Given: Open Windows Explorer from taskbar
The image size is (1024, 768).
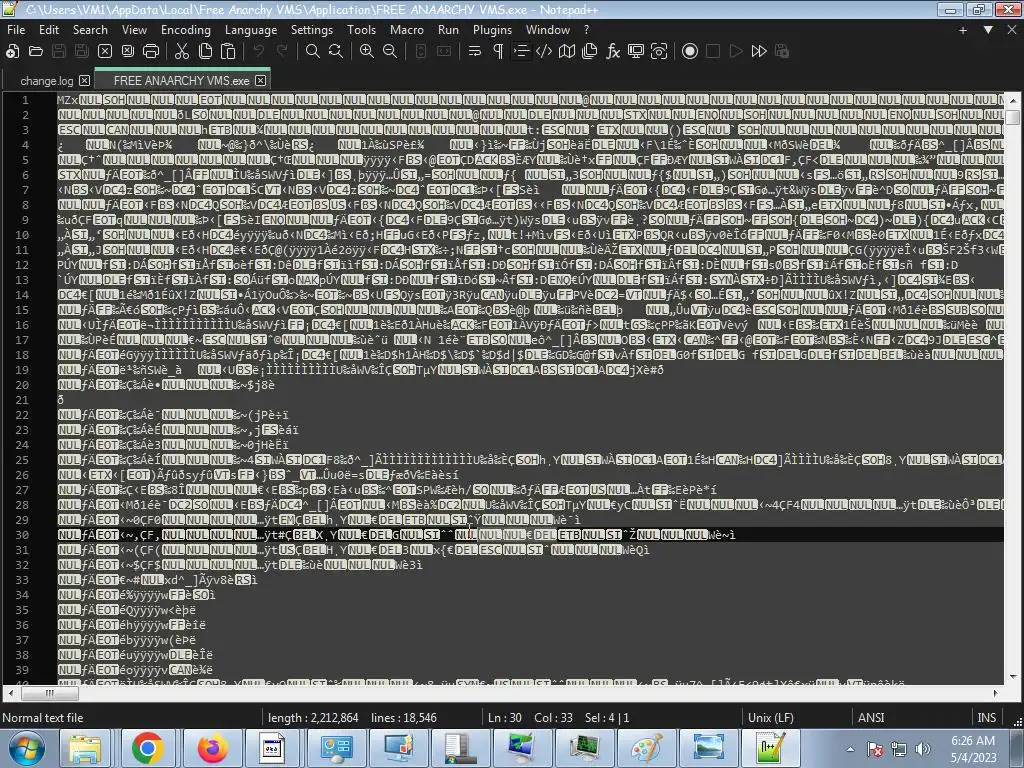Looking at the screenshot, I should (x=86, y=748).
